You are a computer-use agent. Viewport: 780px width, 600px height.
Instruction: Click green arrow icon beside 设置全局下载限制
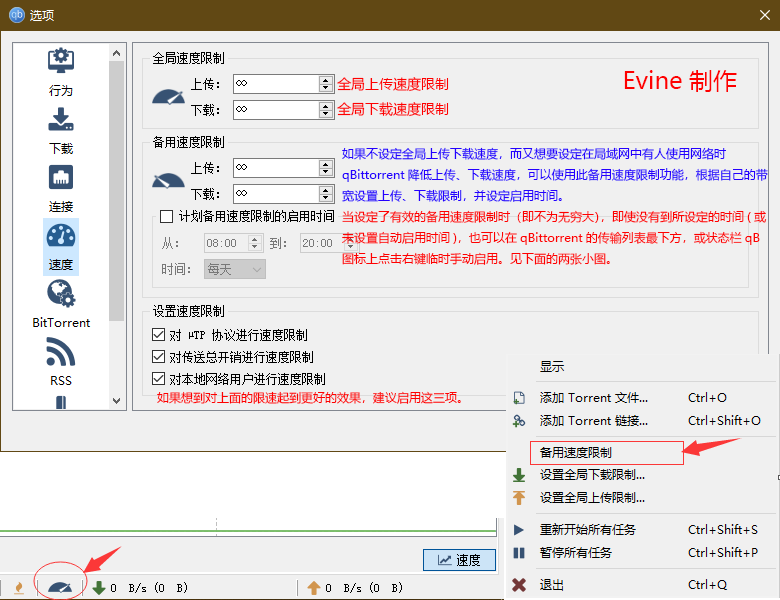519,475
